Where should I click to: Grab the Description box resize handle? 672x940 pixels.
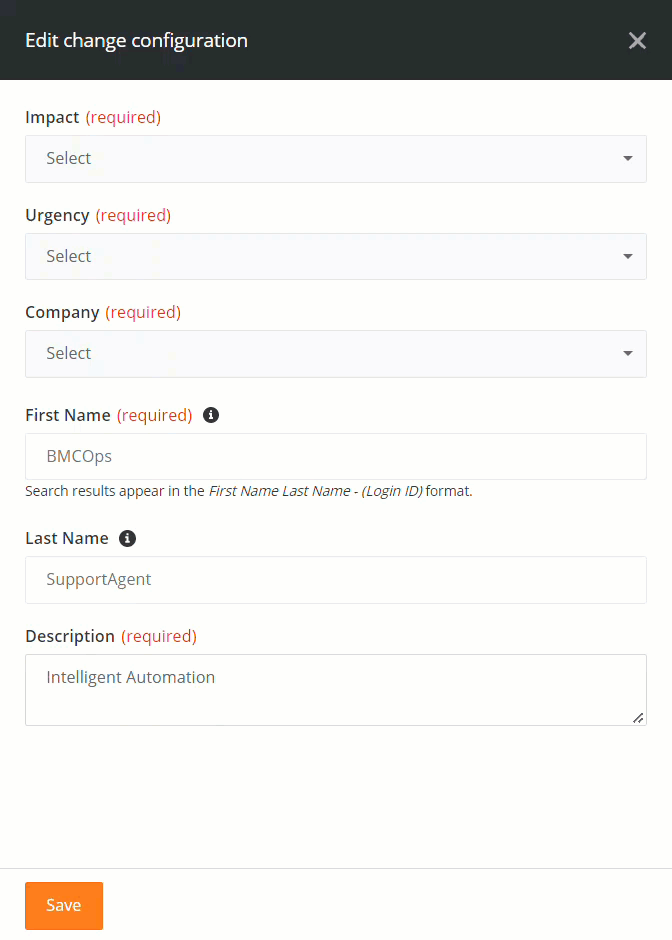point(638,718)
